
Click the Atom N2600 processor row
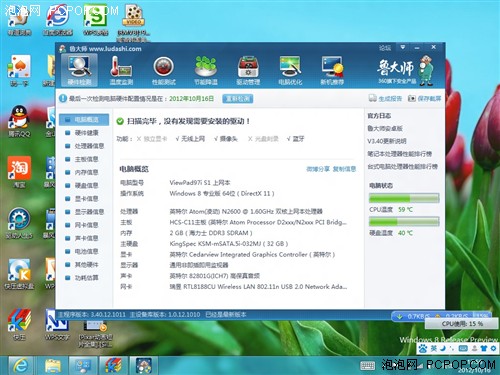point(221,211)
